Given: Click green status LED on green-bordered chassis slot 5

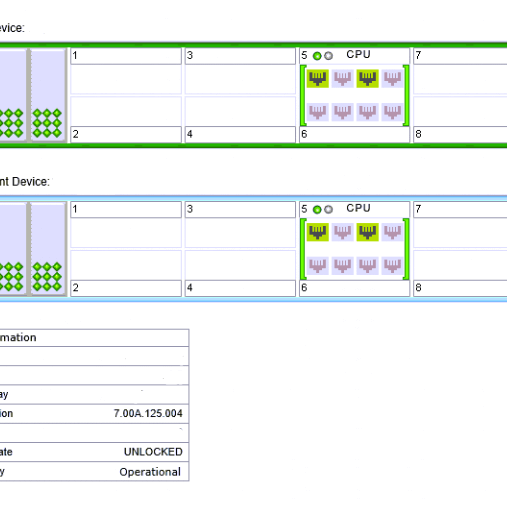Looking at the screenshot, I should [317, 56].
